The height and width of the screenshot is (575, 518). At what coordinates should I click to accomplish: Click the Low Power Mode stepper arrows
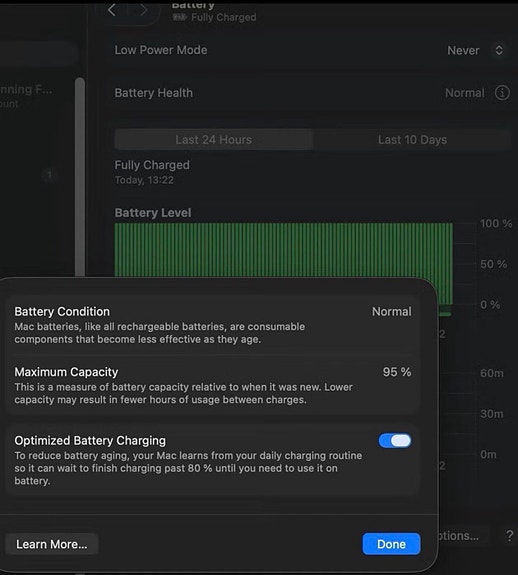point(499,50)
